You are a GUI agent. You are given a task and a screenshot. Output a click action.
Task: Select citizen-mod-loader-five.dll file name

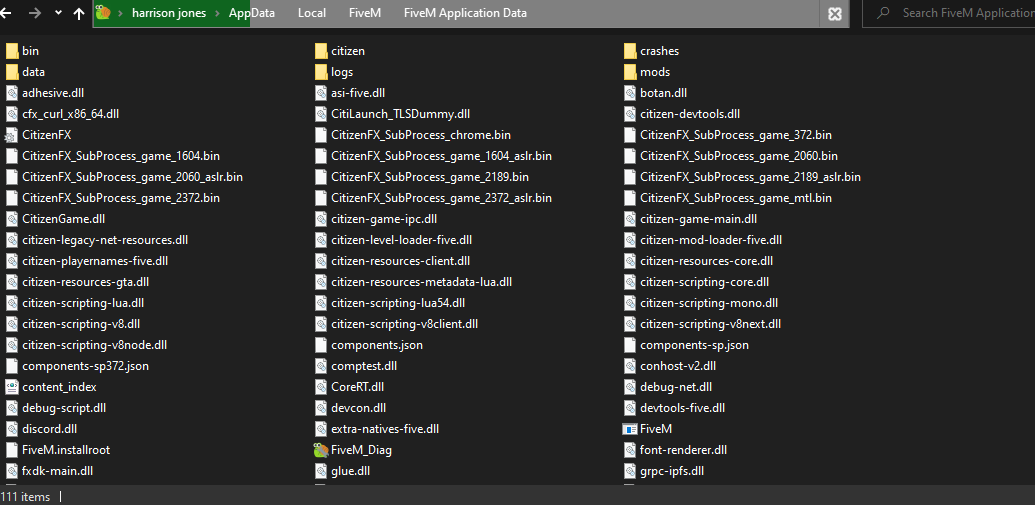point(711,240)
